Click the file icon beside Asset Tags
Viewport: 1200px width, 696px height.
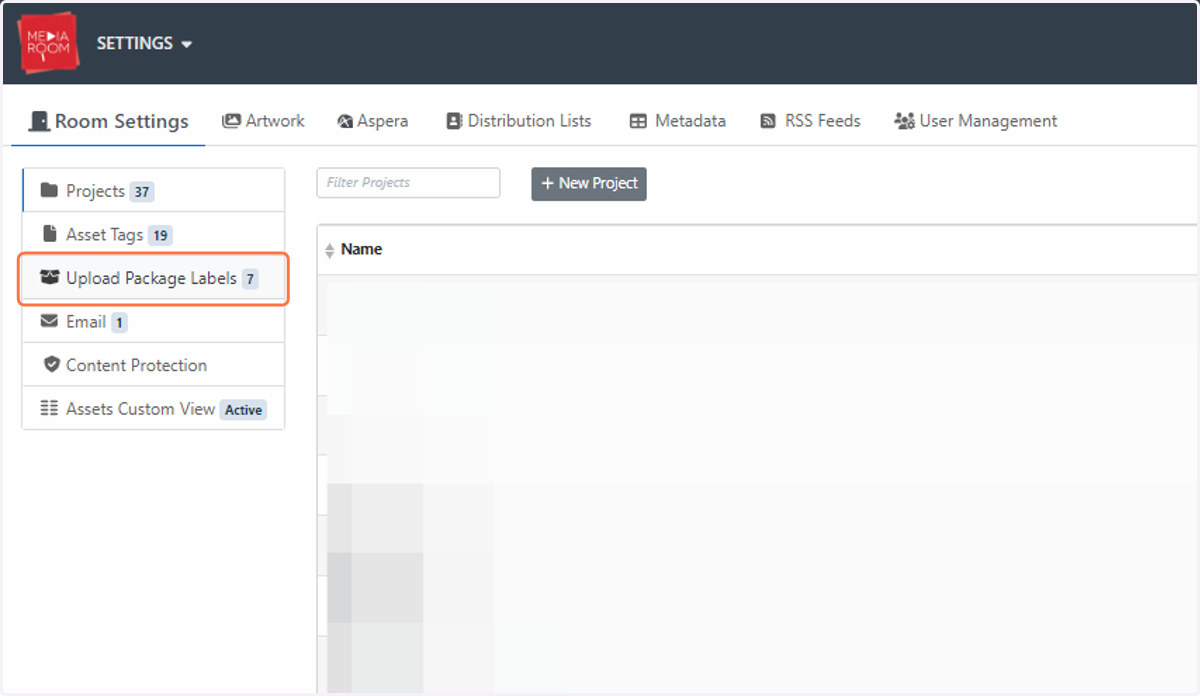[50, 234]
